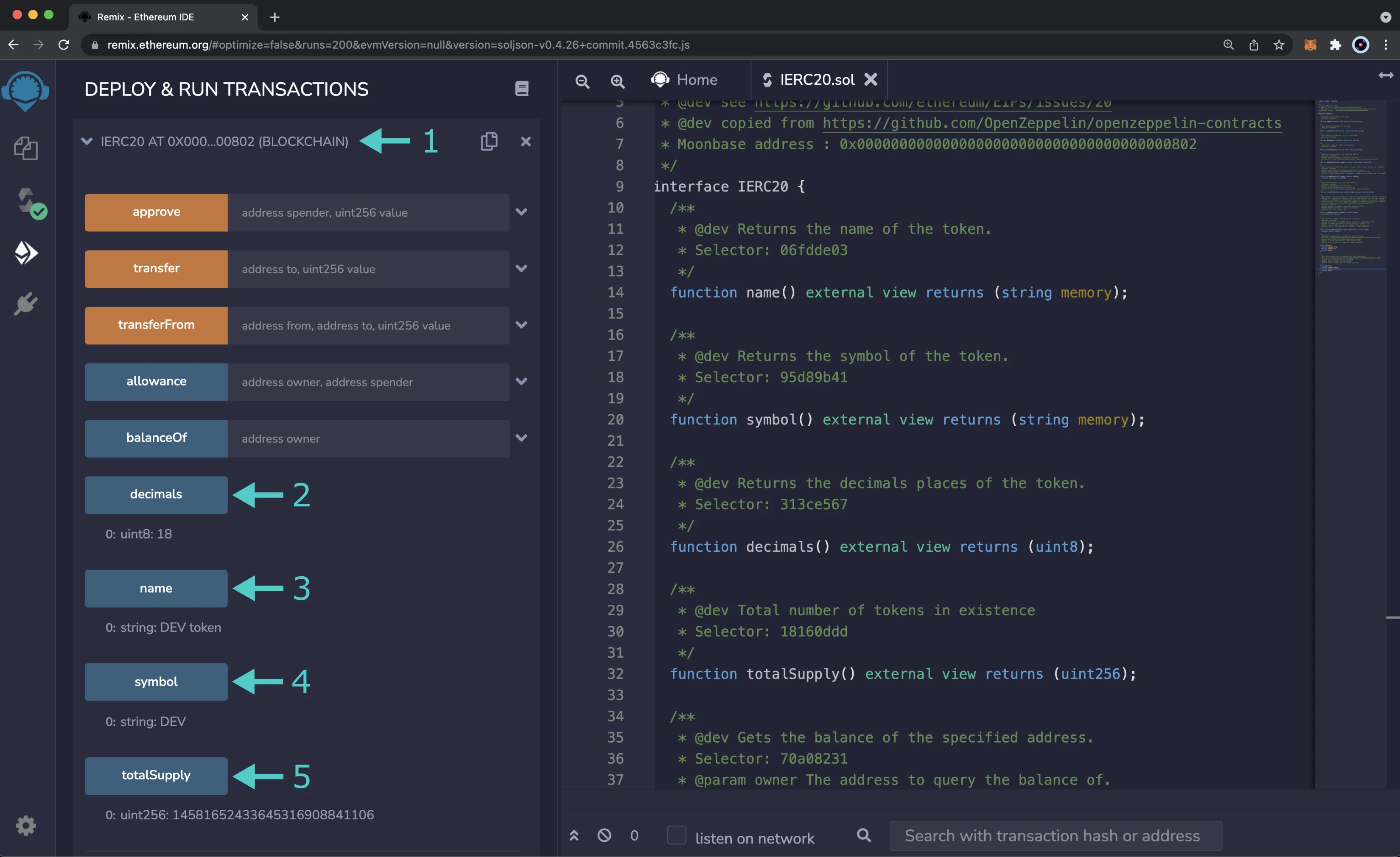Open the Plugin Manager plug icon

pyautogui.click(x=25, y=304)
